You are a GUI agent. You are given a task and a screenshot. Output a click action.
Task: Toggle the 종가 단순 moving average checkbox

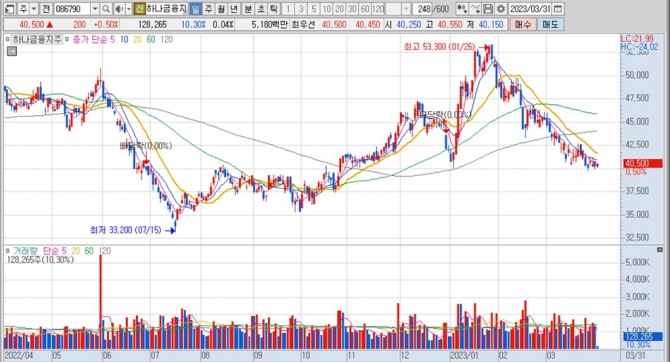click(x=67, y=39)
